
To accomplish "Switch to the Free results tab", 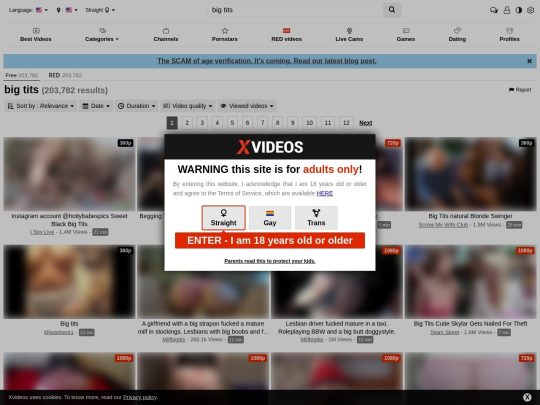I will (22, 75).
